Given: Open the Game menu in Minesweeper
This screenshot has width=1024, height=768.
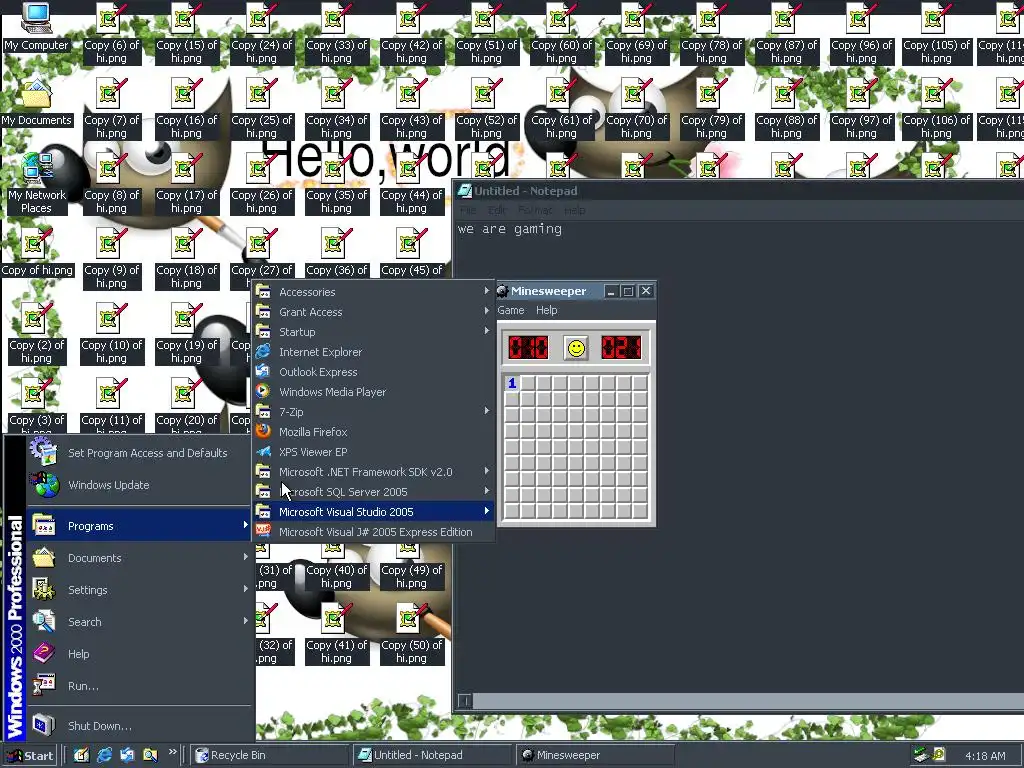Looking at the screenshot, I should point(511,310).
